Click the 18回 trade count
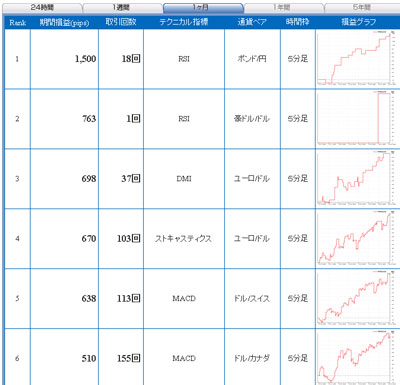Screen dimensions: 400x385 131,59
